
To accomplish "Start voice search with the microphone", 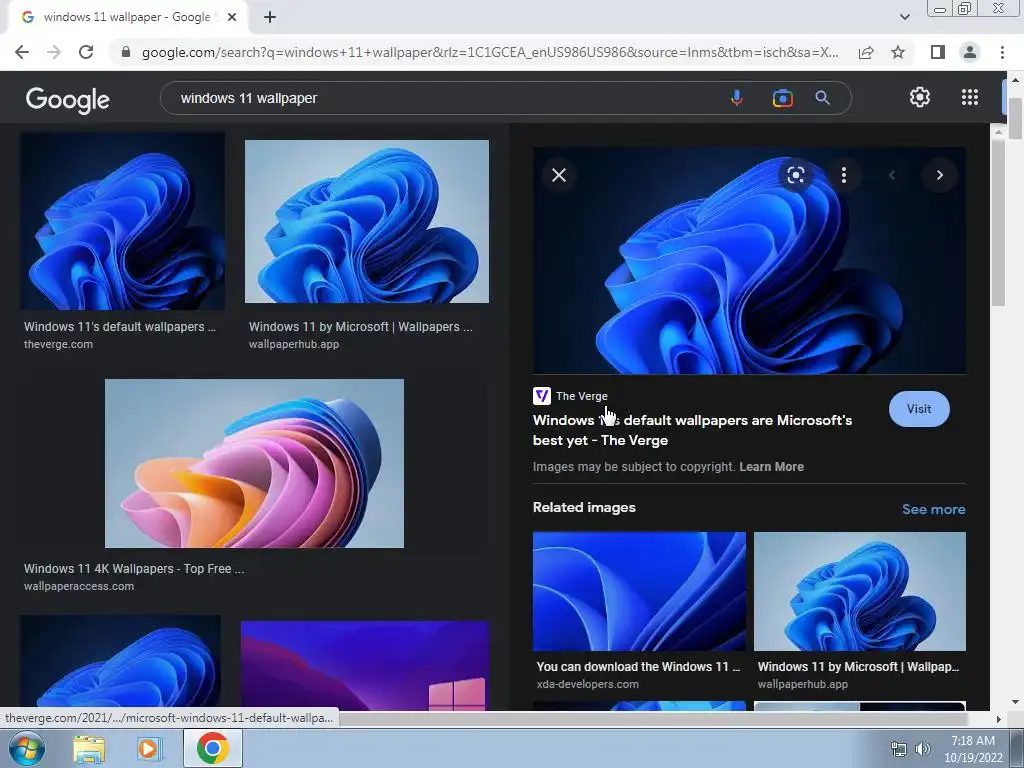I will coord(737,98).
